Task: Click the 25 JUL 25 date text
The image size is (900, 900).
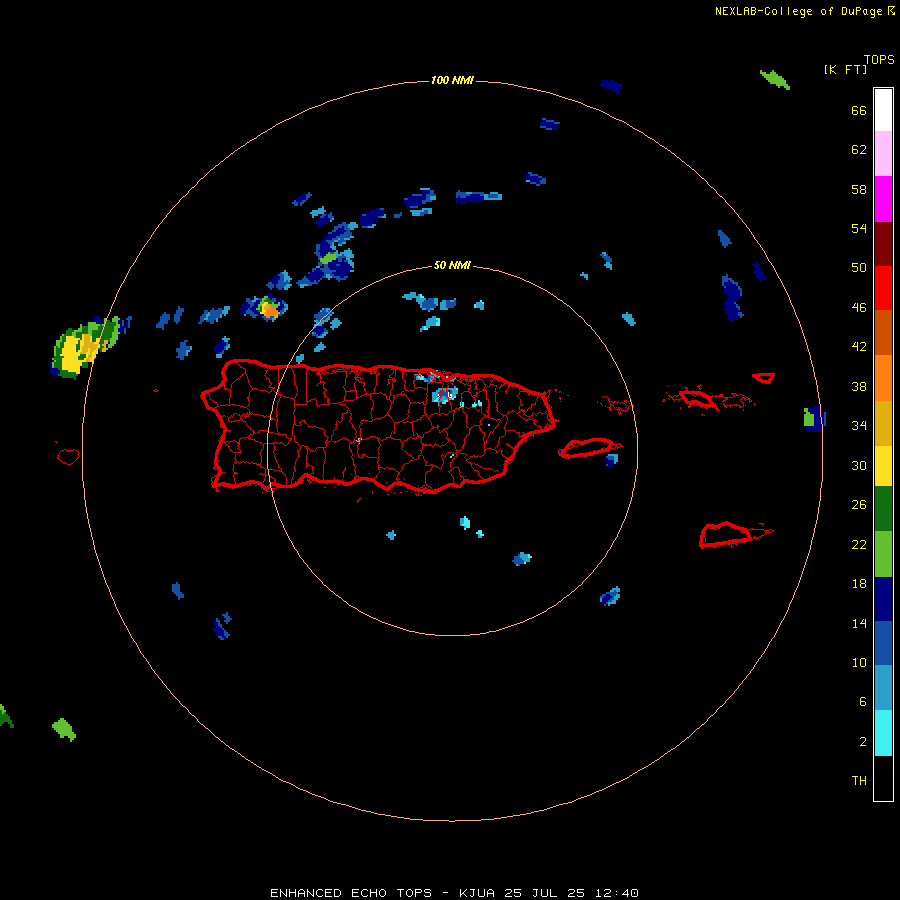Action: (544, 893)
